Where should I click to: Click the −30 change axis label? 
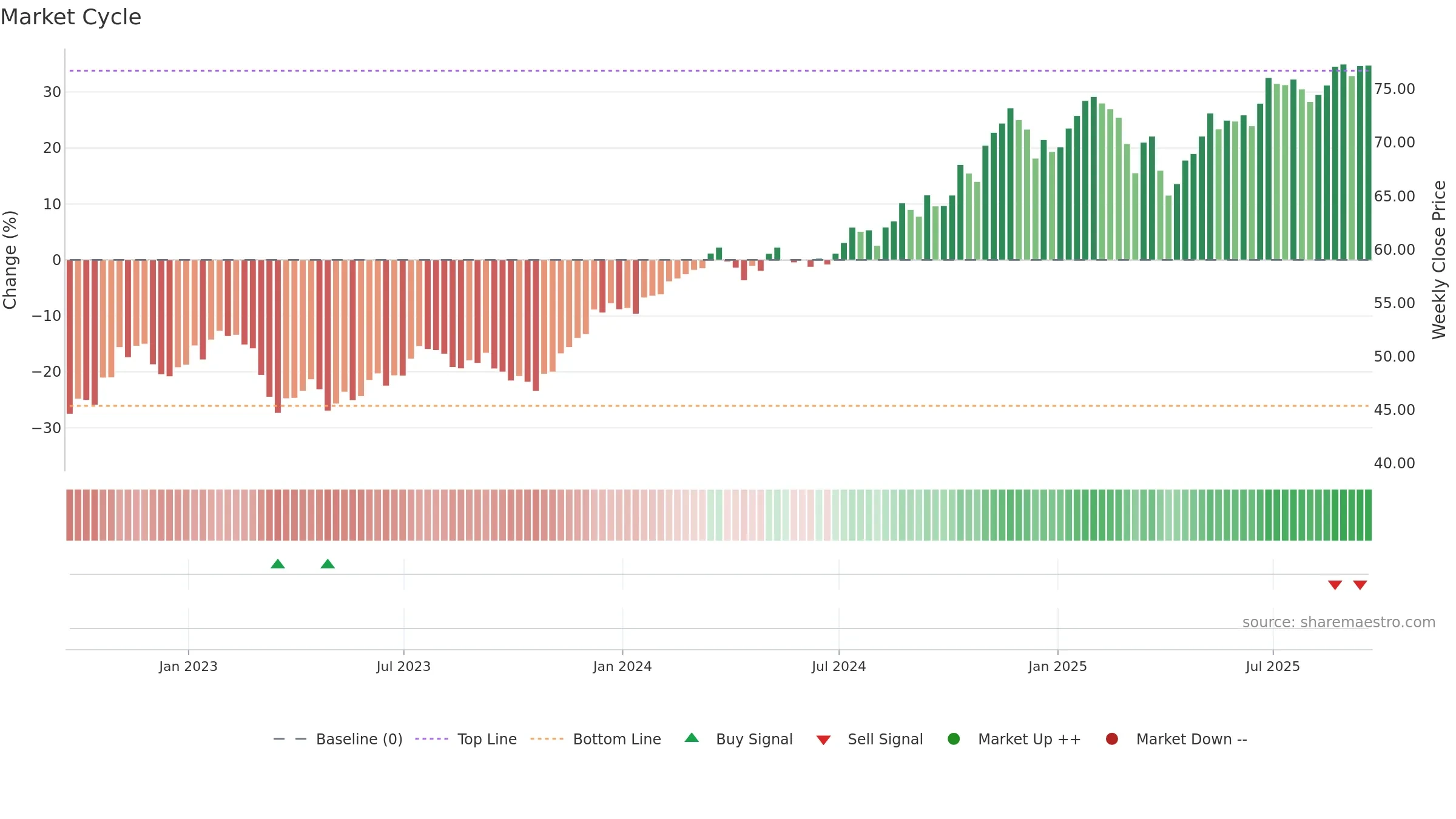point(47,428)
